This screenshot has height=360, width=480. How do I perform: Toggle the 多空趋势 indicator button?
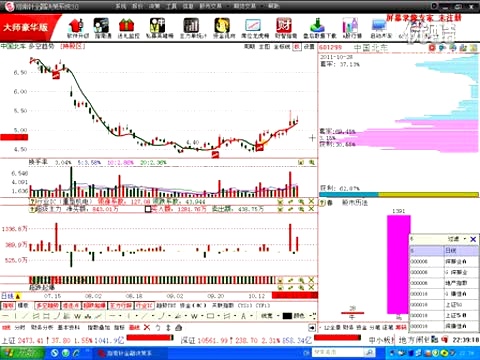pyautogui.click(x=48, y=305)
